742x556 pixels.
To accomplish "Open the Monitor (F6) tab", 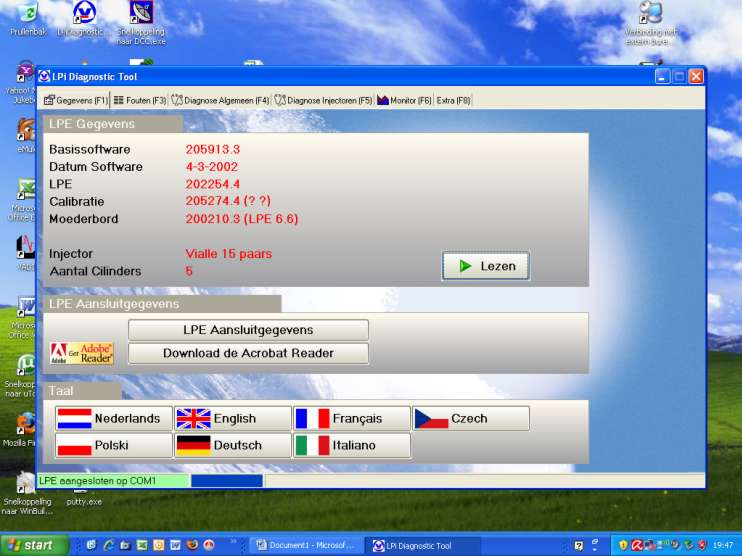I will pyautogui.click(x=404, y=100).
